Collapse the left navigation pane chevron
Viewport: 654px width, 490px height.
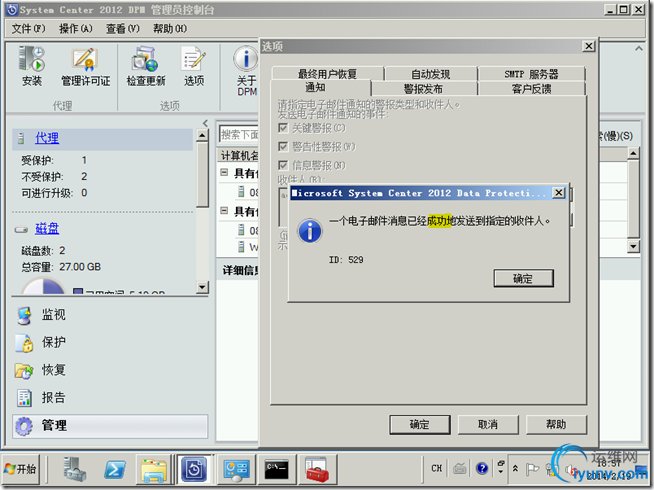tap(205, 123)
